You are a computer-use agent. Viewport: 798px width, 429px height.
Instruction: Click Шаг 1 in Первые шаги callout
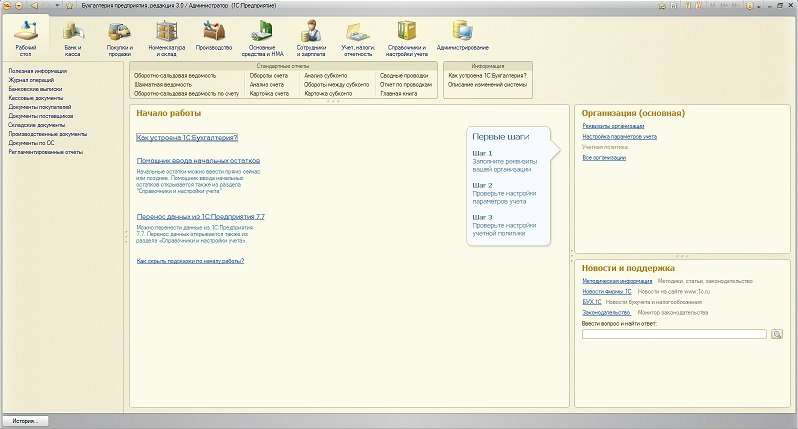tap(482, 153)
